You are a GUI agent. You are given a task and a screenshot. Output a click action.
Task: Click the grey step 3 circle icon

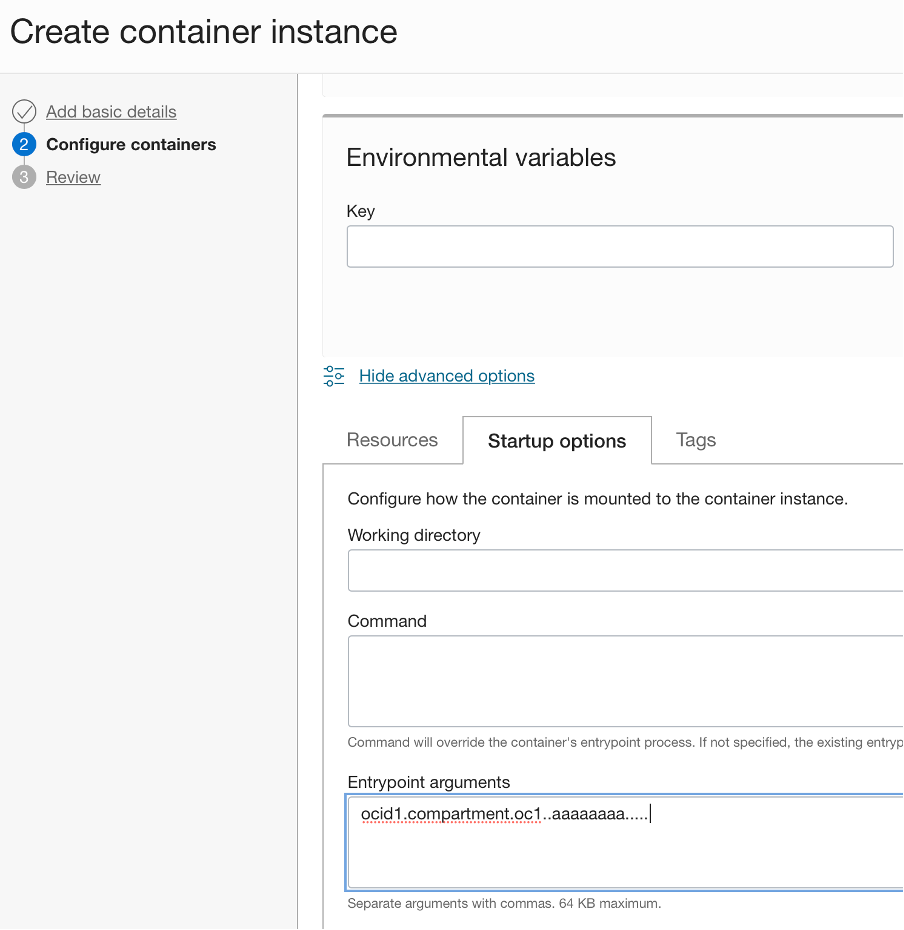coord(26,177)
